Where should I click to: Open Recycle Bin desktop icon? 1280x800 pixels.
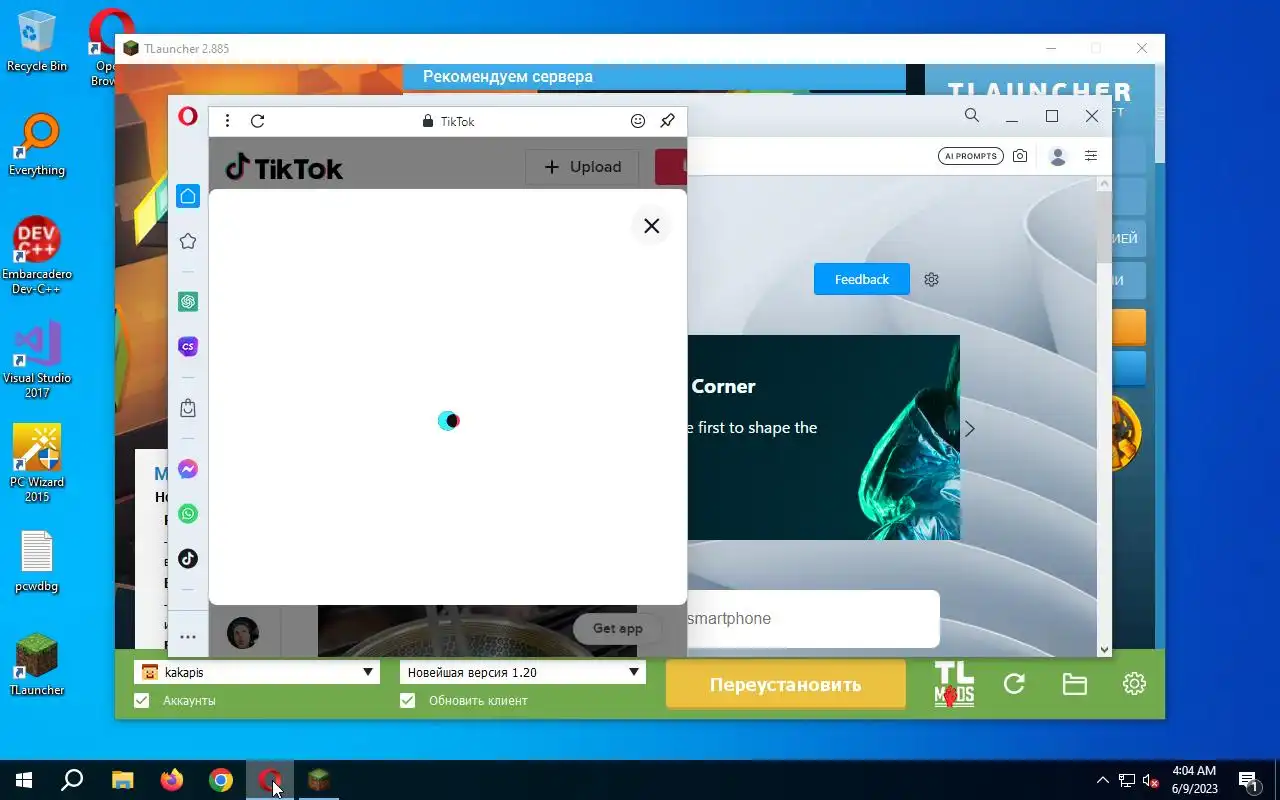(x=37, y=41)
